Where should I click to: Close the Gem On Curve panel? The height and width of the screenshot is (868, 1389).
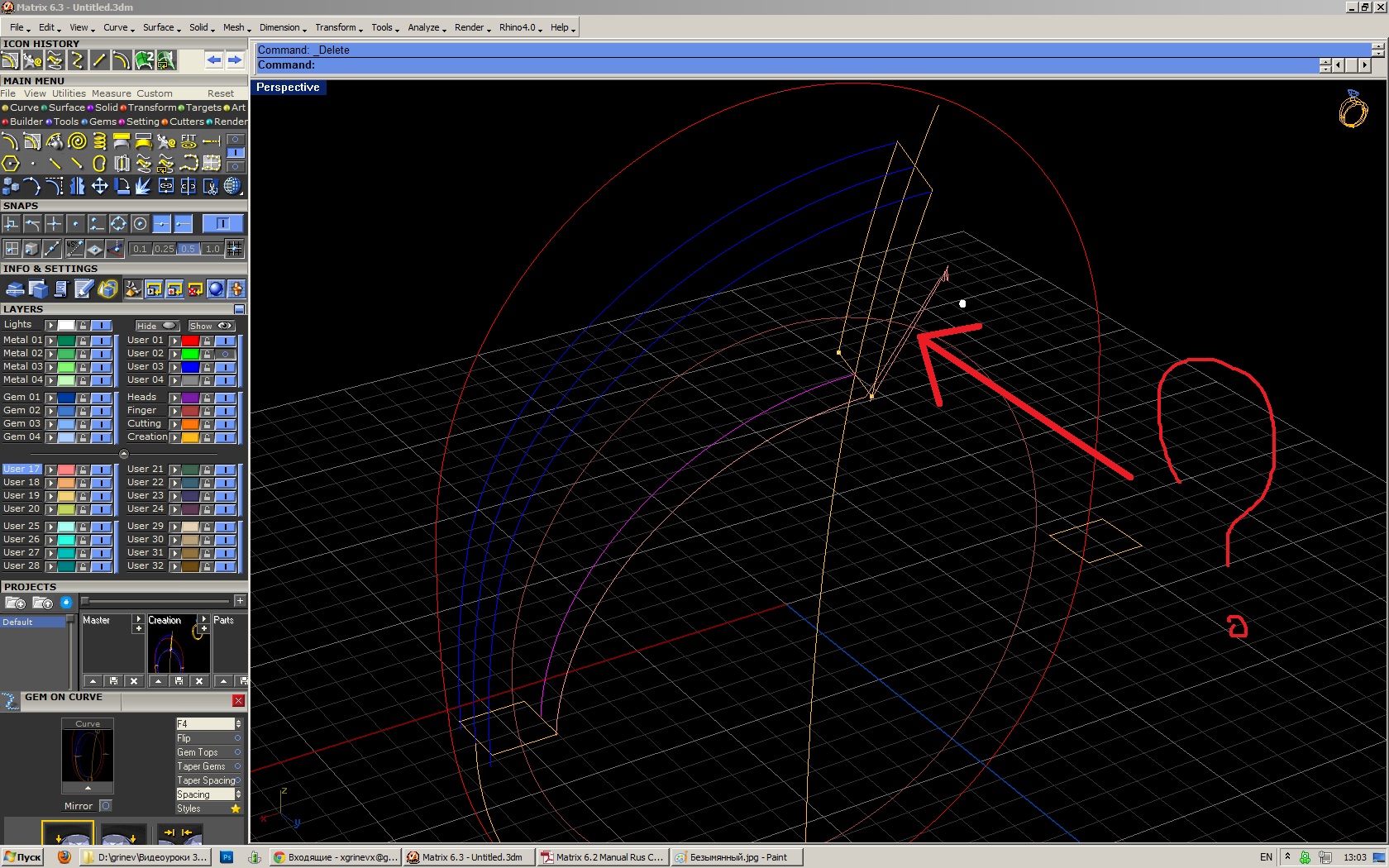point(238,701)
